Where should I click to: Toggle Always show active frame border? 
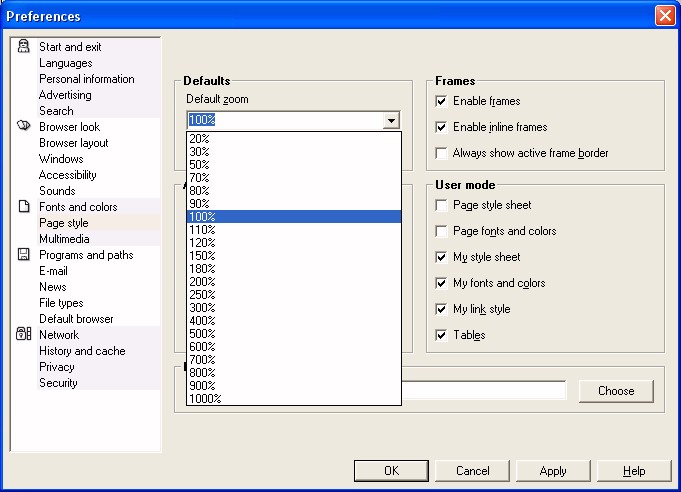(x=442, y=153)
